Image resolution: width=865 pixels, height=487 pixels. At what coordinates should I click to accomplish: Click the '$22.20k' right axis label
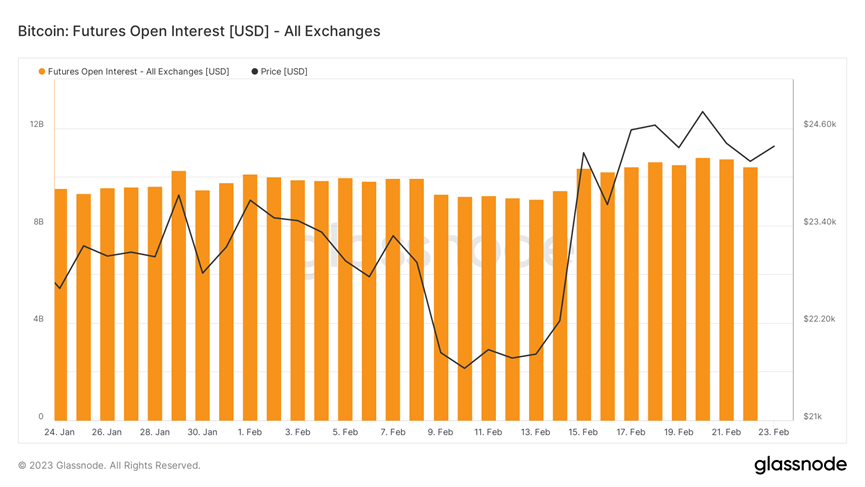point(819,319)
